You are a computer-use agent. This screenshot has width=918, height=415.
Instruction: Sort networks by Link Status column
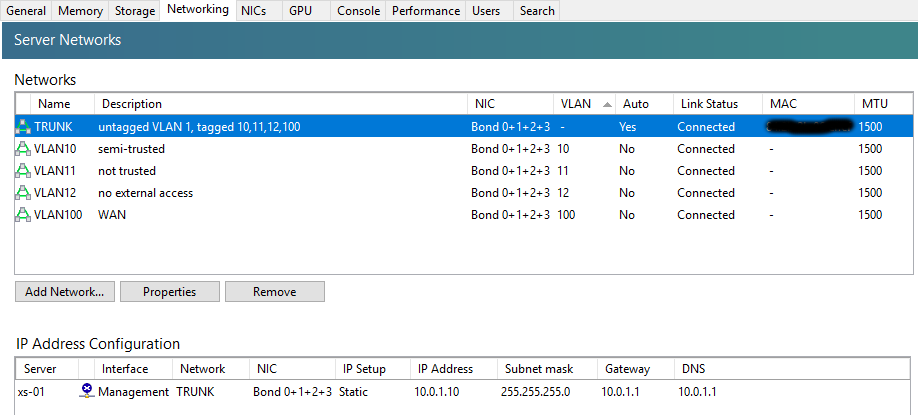coord(709,104)
